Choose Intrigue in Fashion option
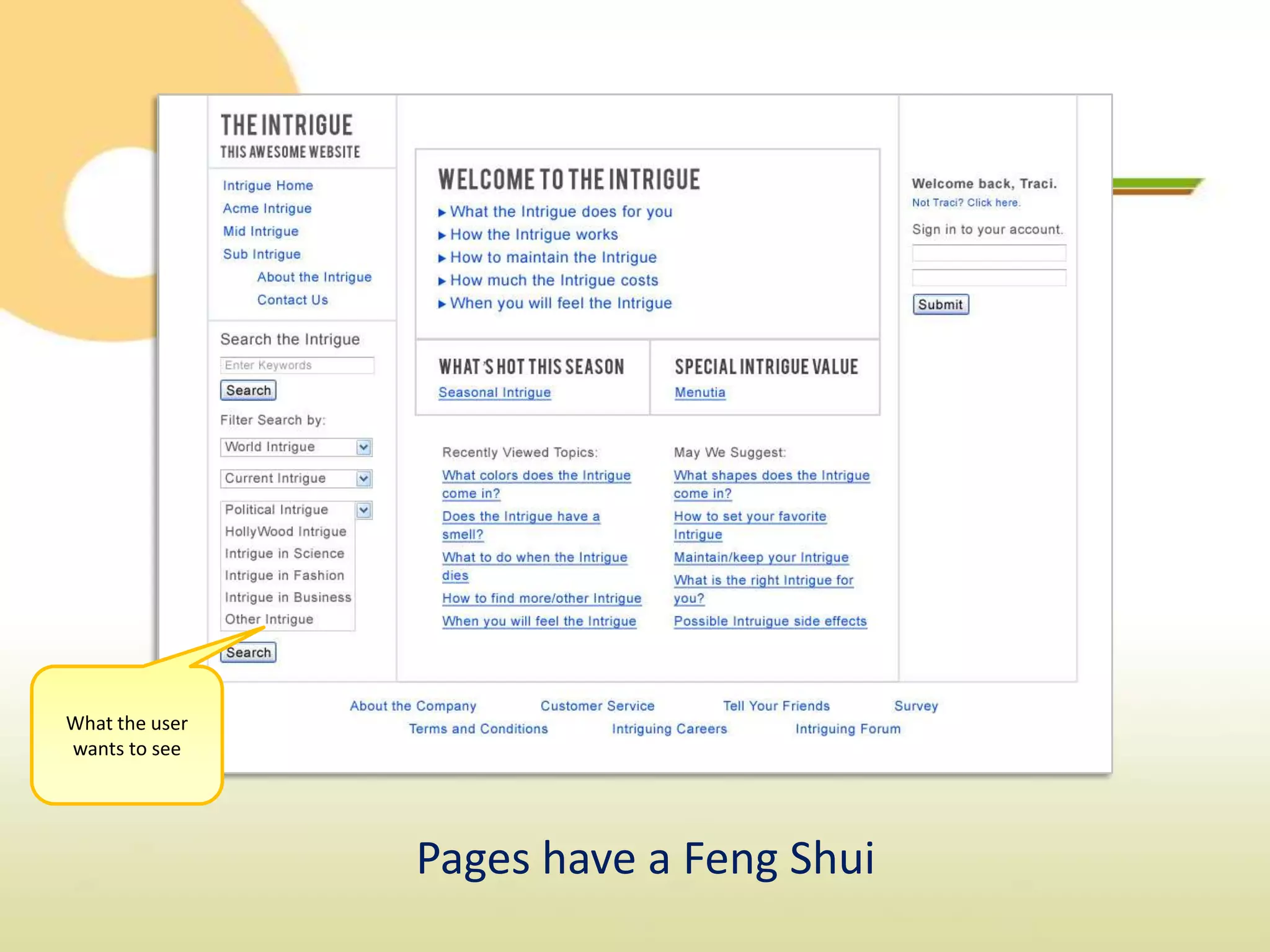 pyautogui.click(x=285, y=575)
